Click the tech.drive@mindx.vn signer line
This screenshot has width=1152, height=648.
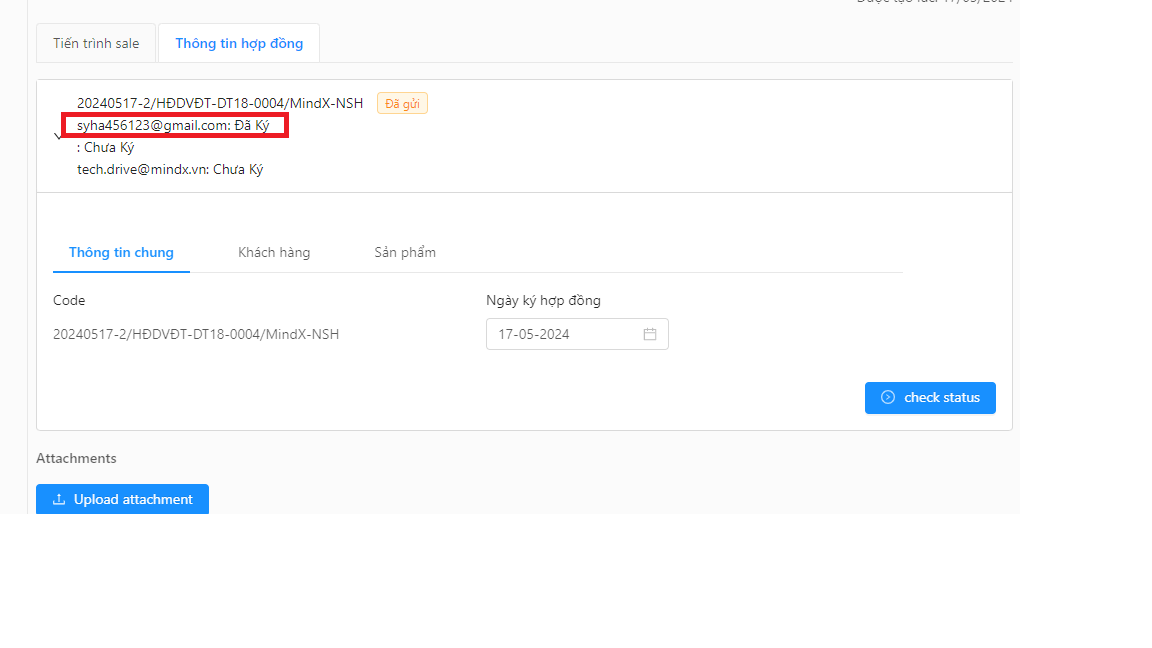(170, 169)
